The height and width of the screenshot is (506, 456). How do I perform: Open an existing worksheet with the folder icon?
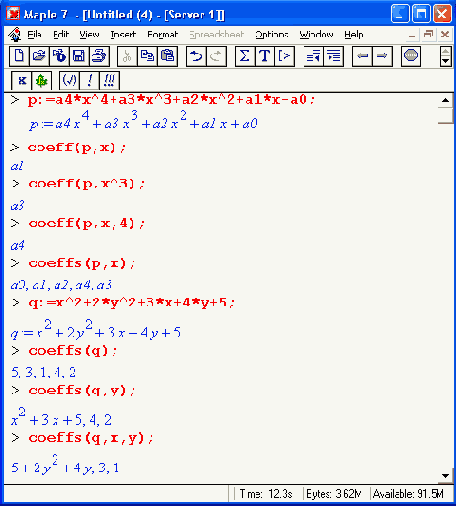pyautogui.click(x=39, y=56)
